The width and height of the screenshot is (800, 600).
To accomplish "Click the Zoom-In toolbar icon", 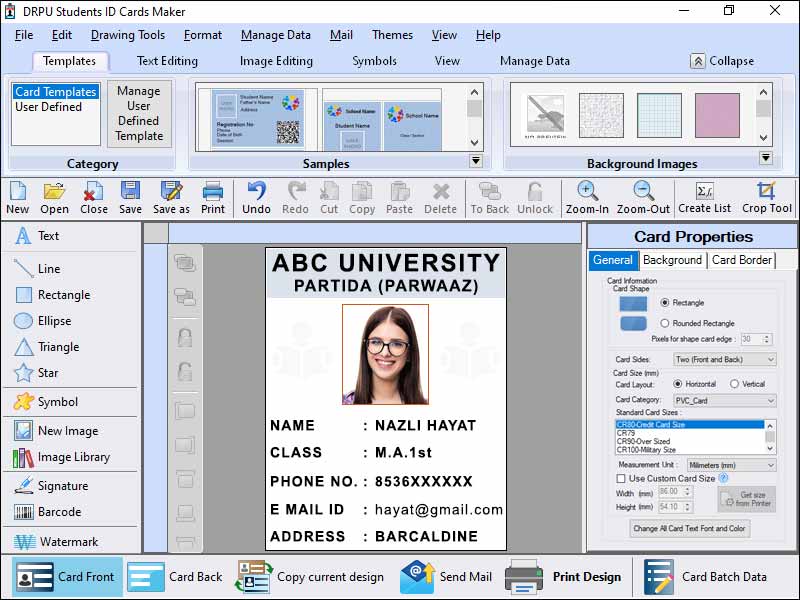I will 586,196.
